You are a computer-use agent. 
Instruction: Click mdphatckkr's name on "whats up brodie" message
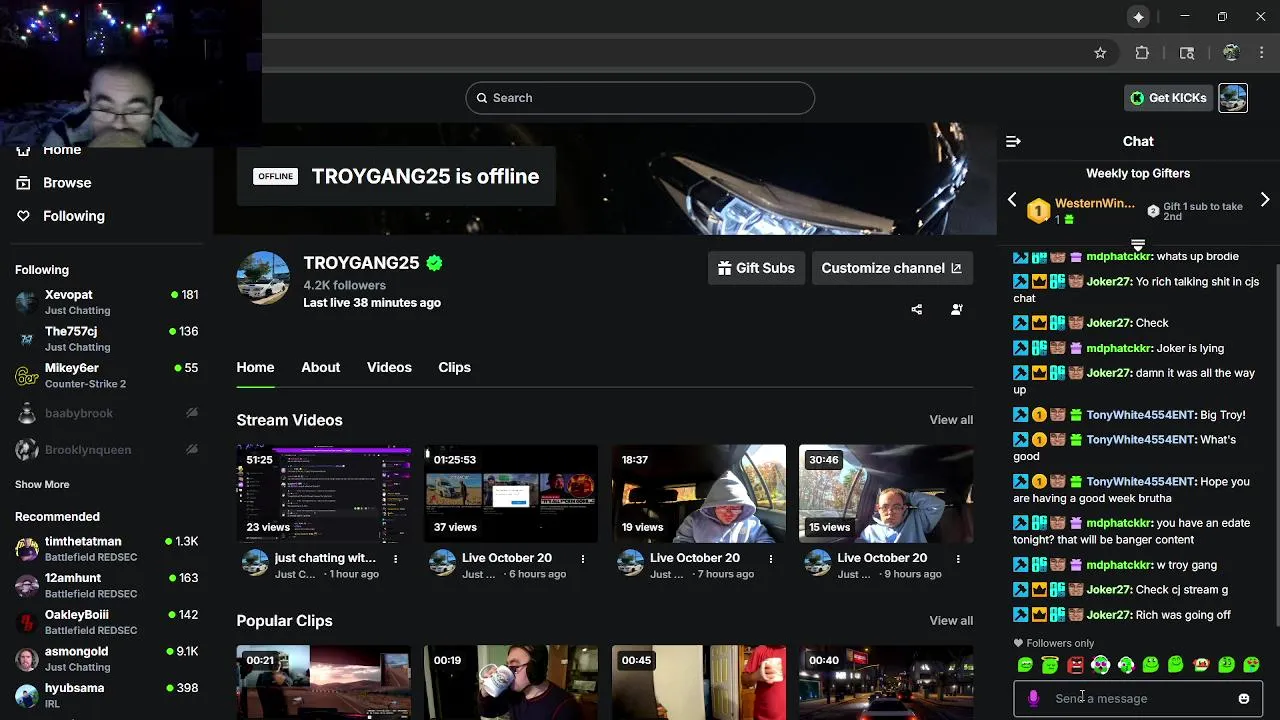tap(1119, 257)
